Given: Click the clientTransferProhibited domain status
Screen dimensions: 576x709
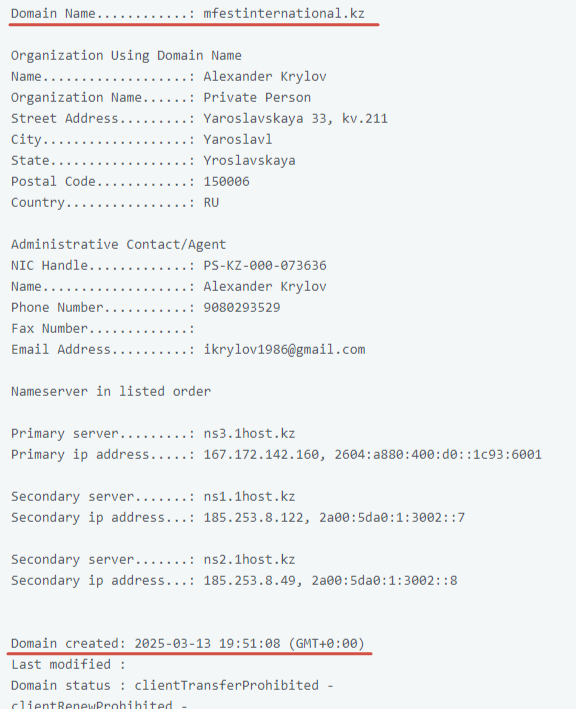Looking at the screenshot, I should (227, 685).
